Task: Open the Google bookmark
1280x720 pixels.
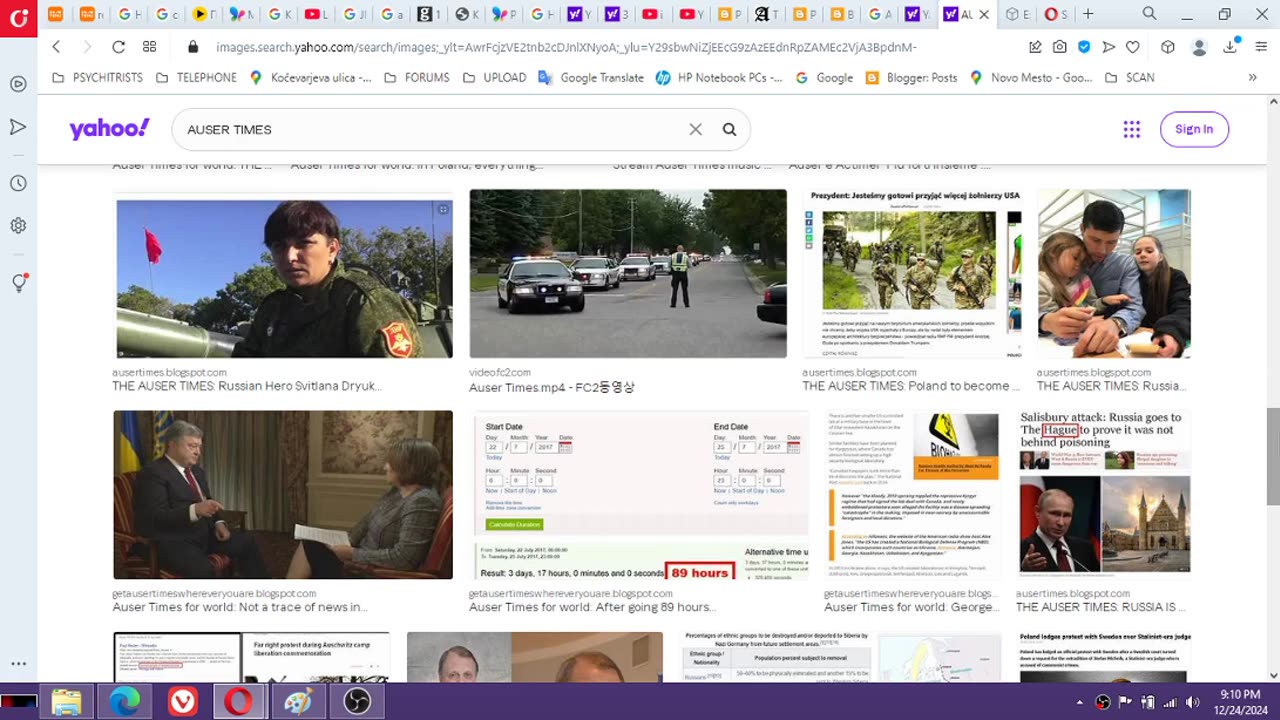Action: [824, 77]
